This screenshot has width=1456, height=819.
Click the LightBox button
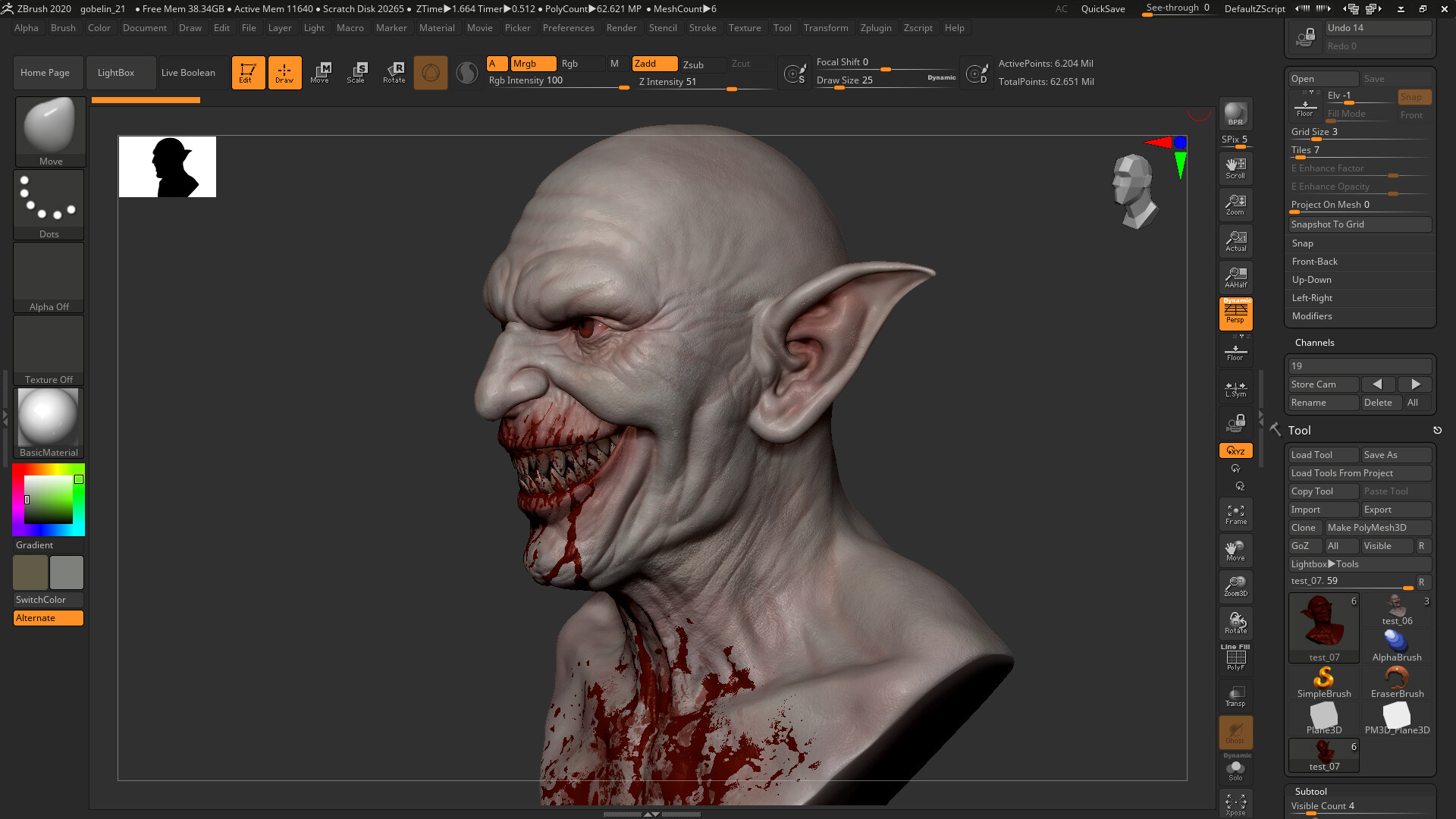(x=116, y=73)
